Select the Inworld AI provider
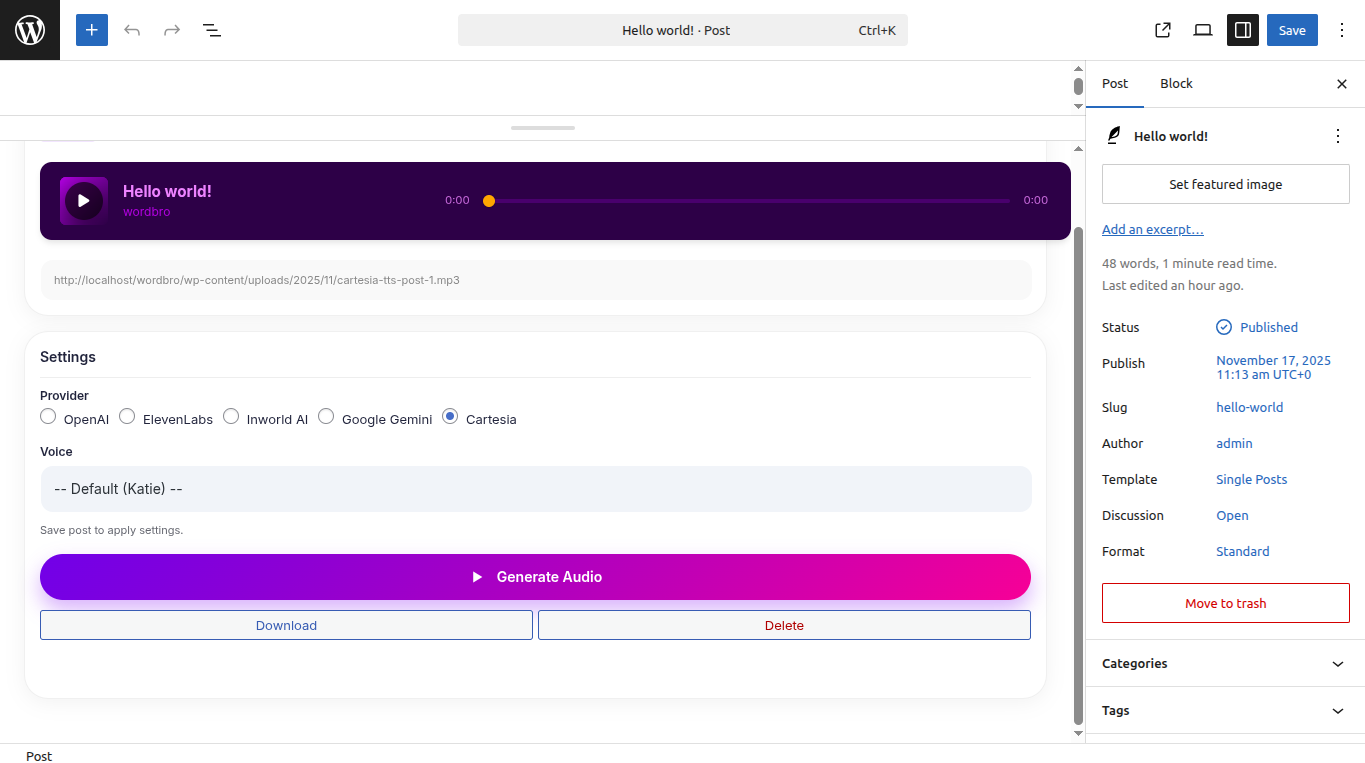 231,416
